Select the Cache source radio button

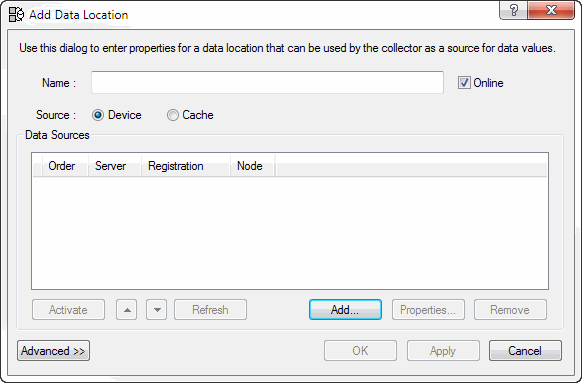[173, 115]
